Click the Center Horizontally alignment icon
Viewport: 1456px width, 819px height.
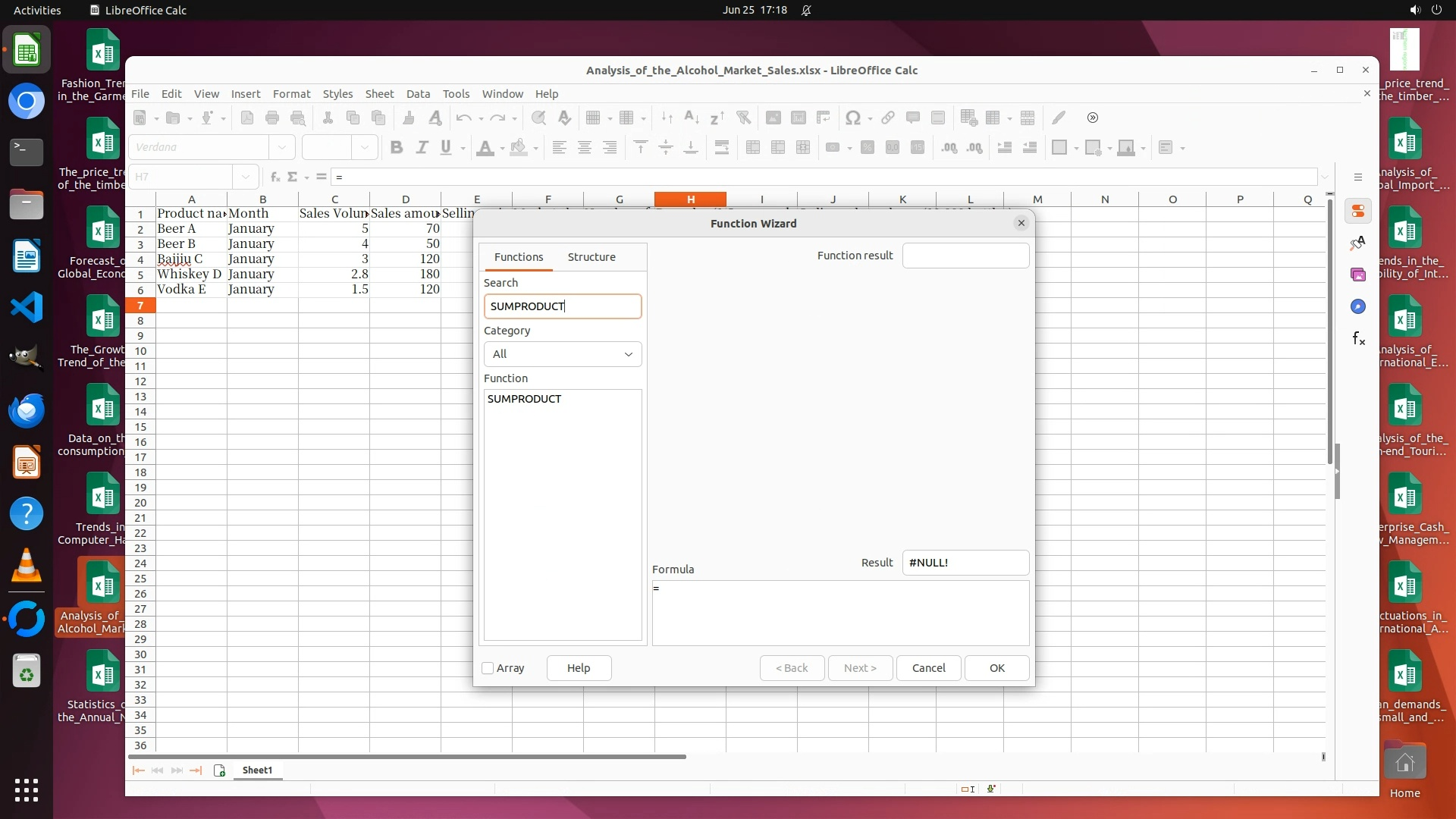click(x=584, y=148)
